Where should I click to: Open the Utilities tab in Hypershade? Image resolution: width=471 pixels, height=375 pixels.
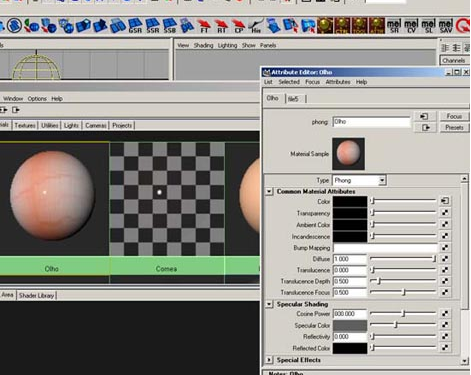(x=50, y=125)
